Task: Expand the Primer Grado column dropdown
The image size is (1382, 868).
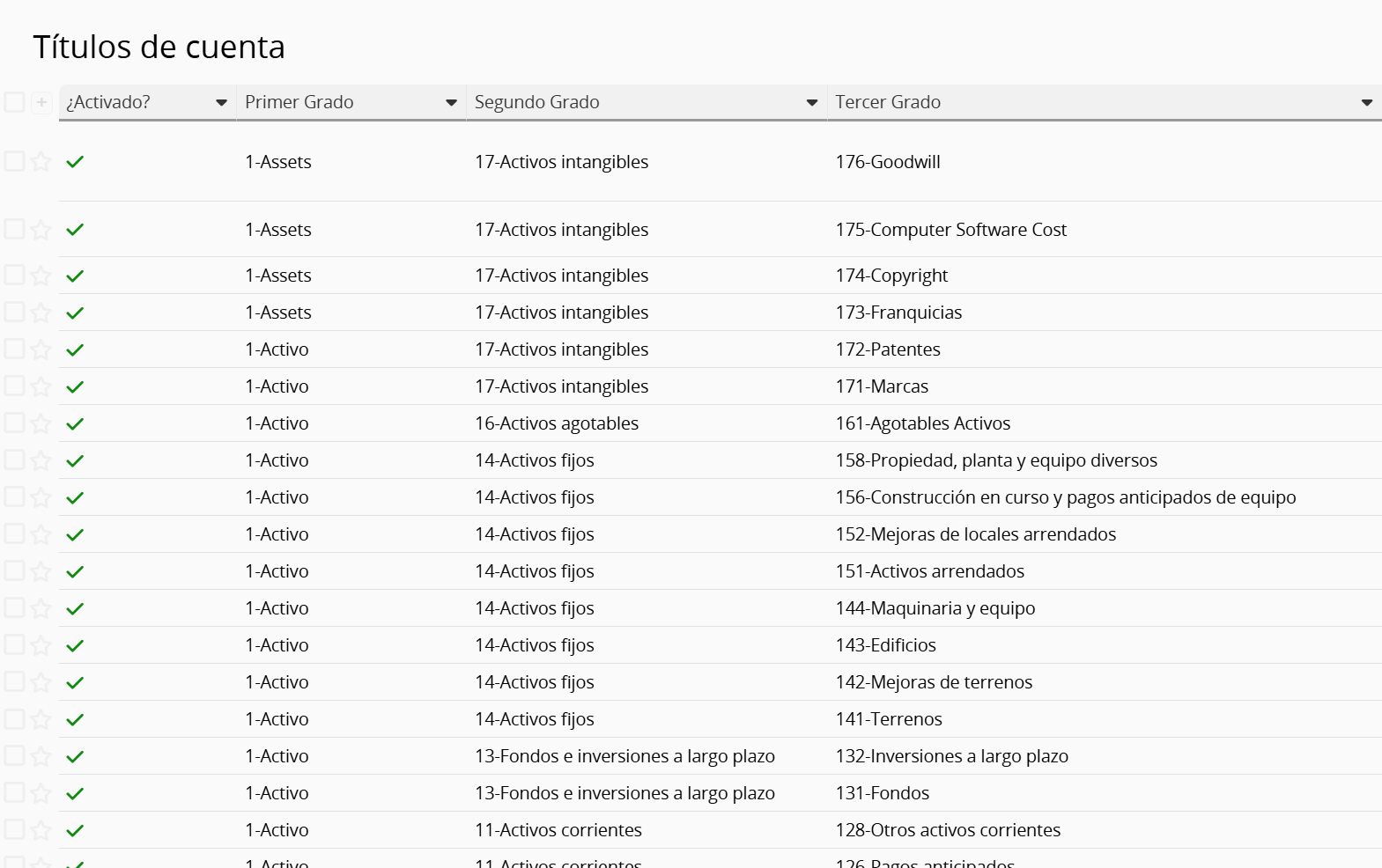Action: [x=451, y=103]
